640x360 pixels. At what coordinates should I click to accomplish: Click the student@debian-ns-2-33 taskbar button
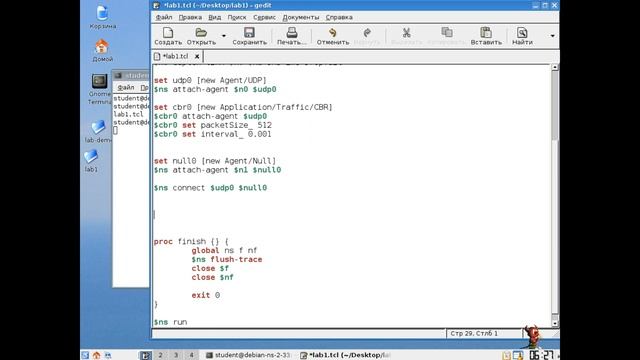coord(249,355)
